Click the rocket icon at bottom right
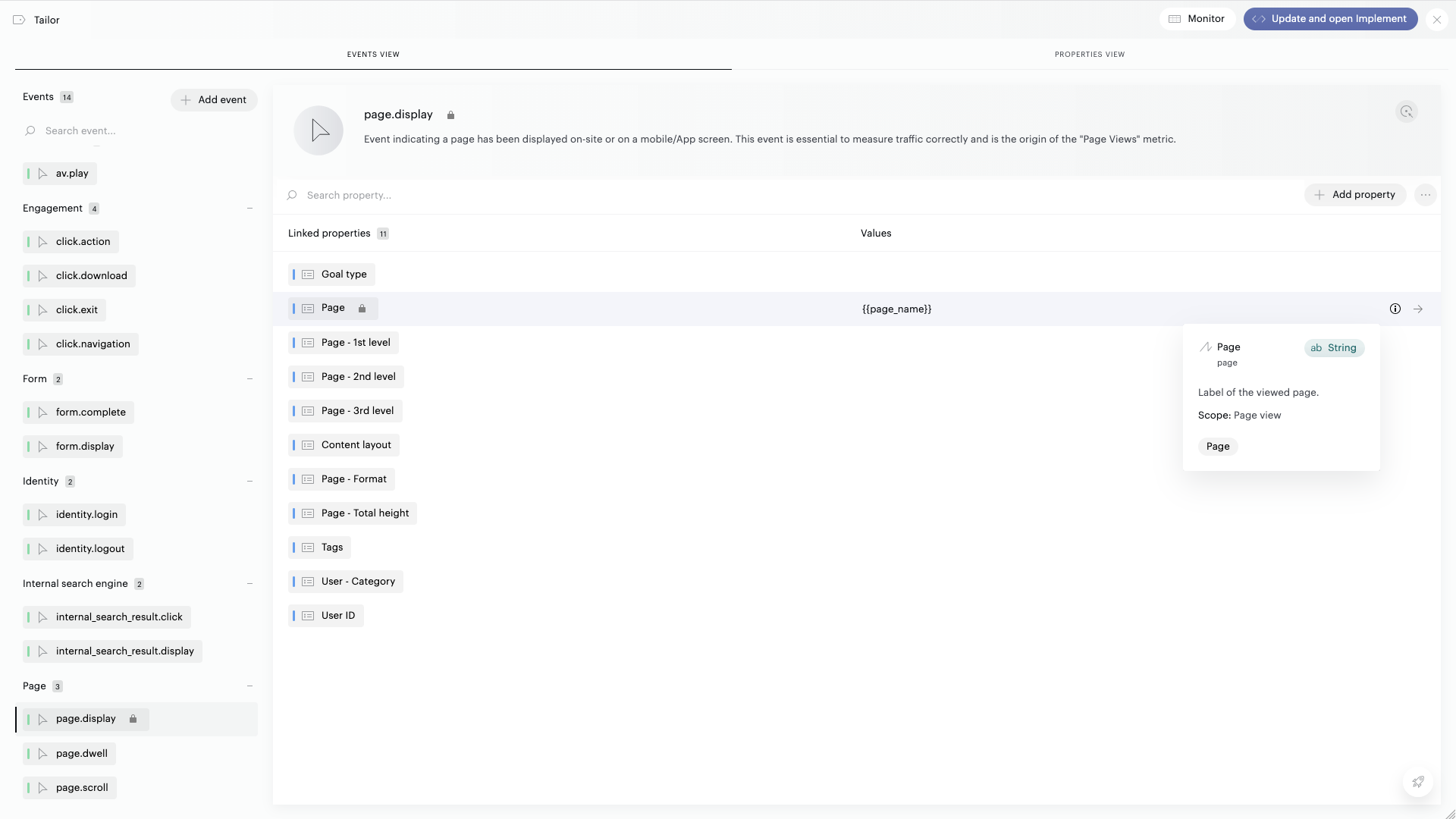The height and width of the screenshot is (819, 1456). 1417,782
